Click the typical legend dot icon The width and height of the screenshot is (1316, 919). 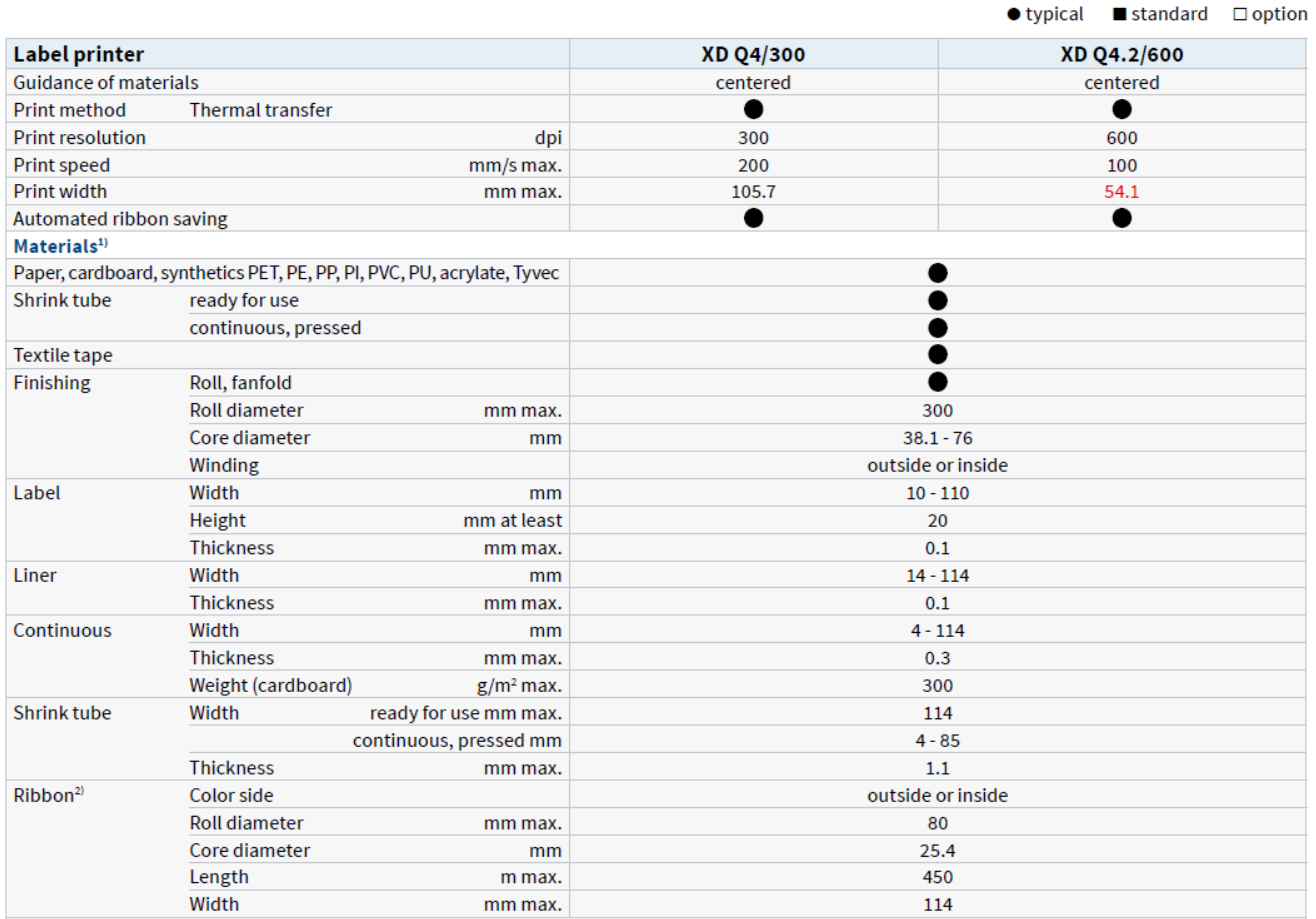pos(1013,15)
